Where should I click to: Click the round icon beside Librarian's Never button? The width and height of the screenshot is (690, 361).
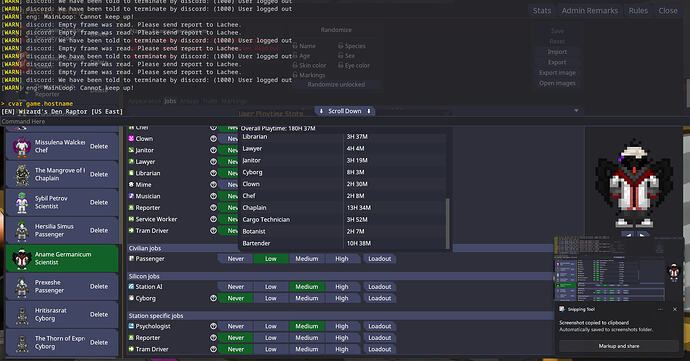coord(213,173)
